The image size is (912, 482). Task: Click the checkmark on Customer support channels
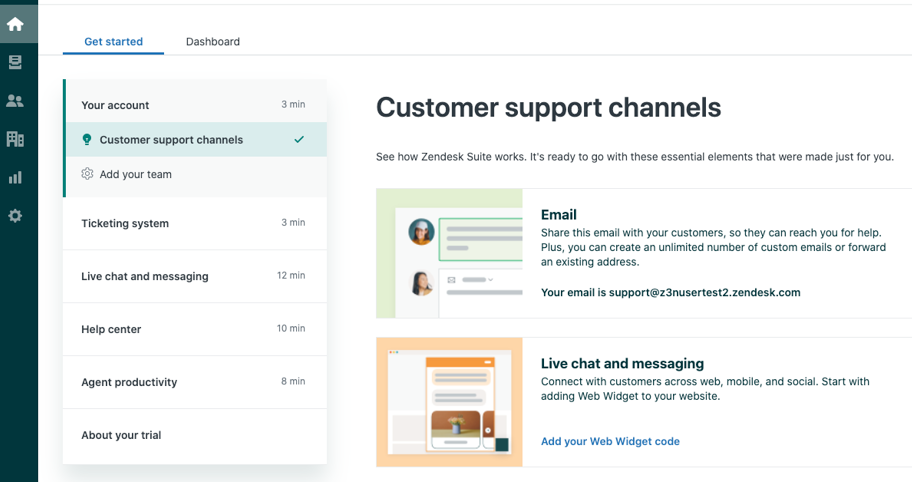tap(299, 140)
